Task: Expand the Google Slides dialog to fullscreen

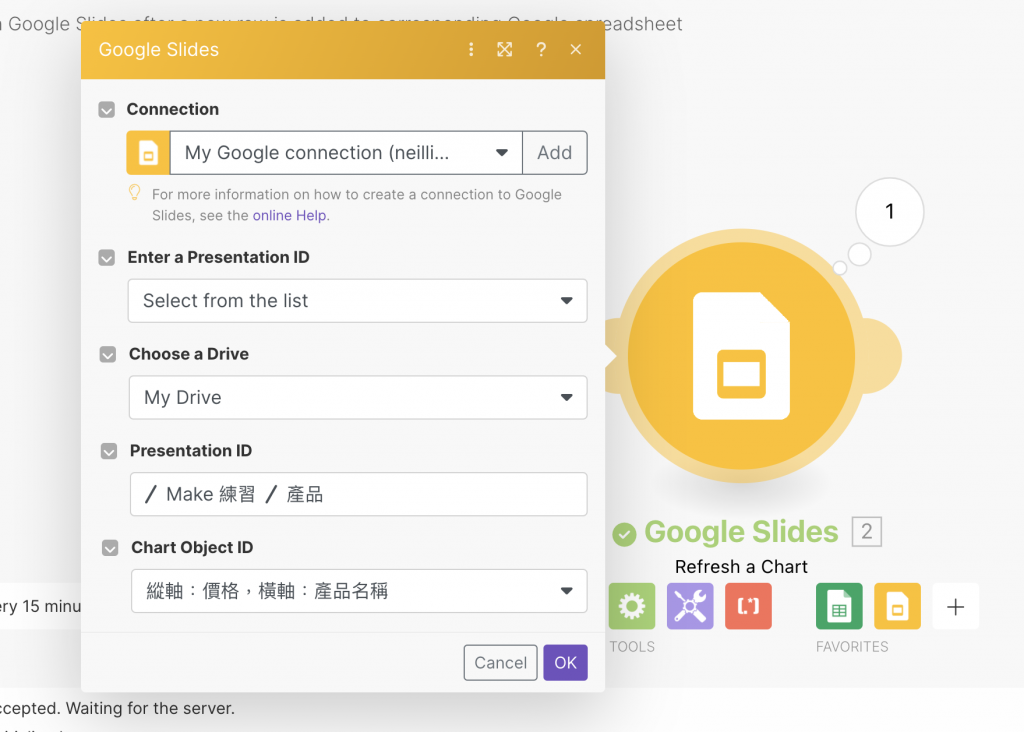Action: pyautogui.click(x=505, y=50)
